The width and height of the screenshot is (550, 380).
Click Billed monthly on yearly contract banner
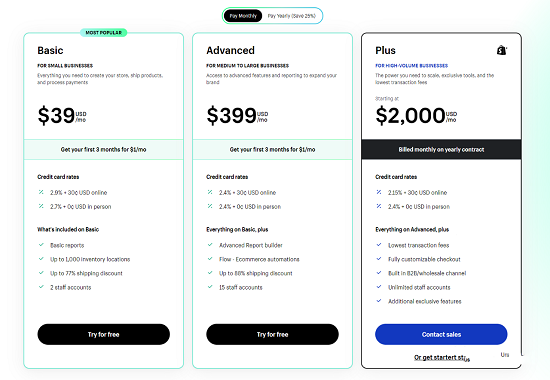pyautogui.click(x=441, y=149)
